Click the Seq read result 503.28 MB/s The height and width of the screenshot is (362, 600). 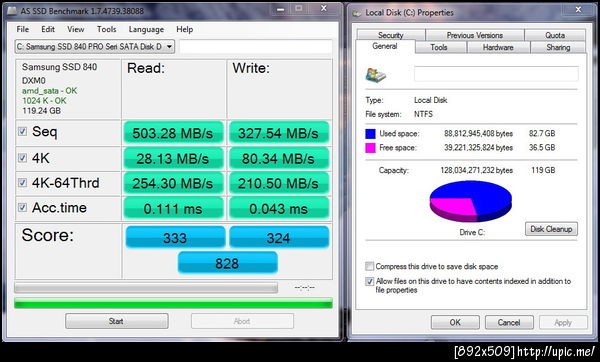coord(173,133)
